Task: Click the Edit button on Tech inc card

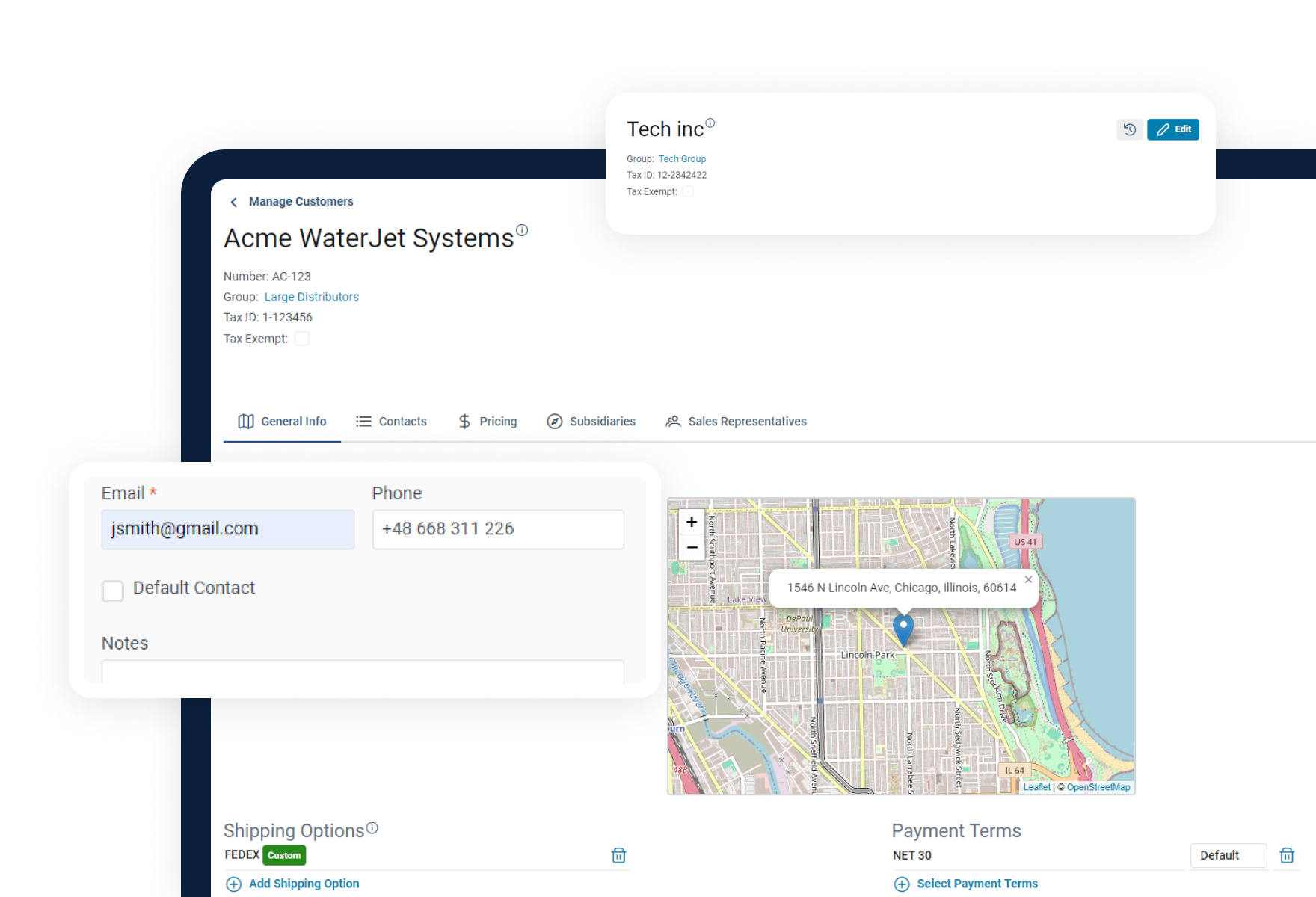Action: 1173,129
